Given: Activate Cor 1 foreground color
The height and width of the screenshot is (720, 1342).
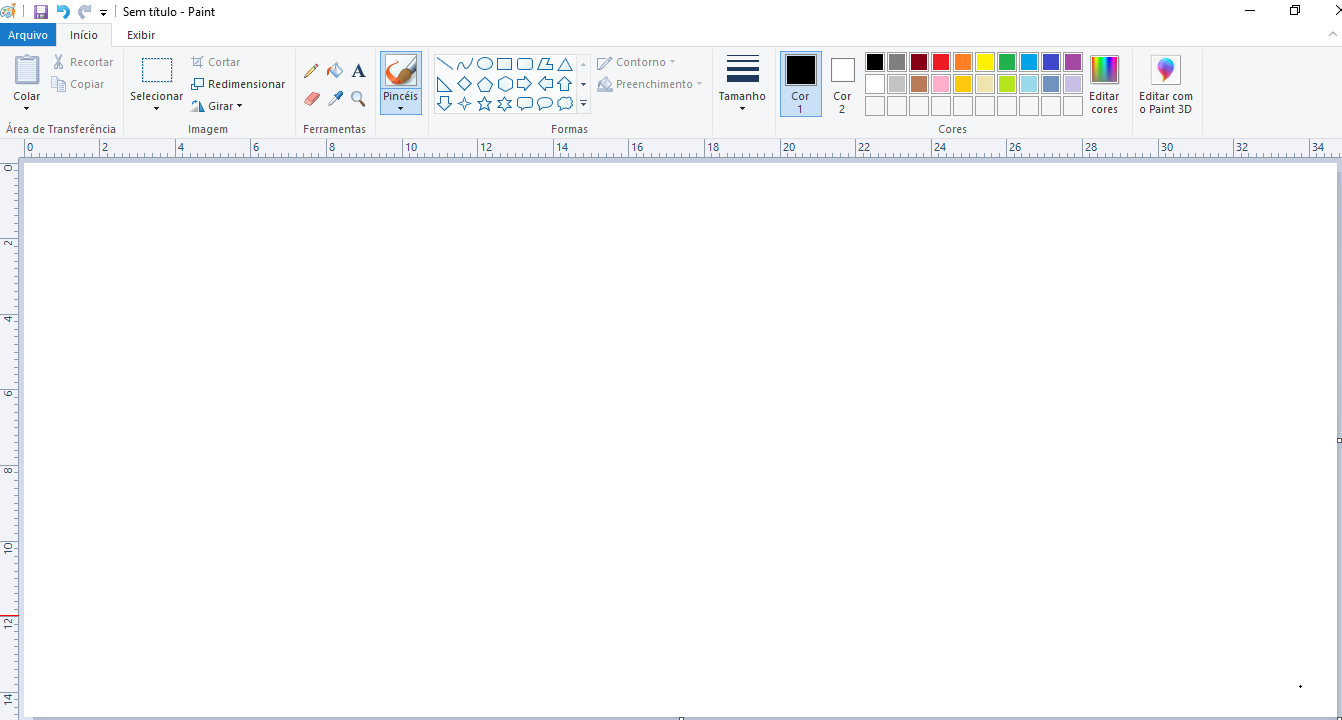Looking at the screenshot, I should (800, 83).
